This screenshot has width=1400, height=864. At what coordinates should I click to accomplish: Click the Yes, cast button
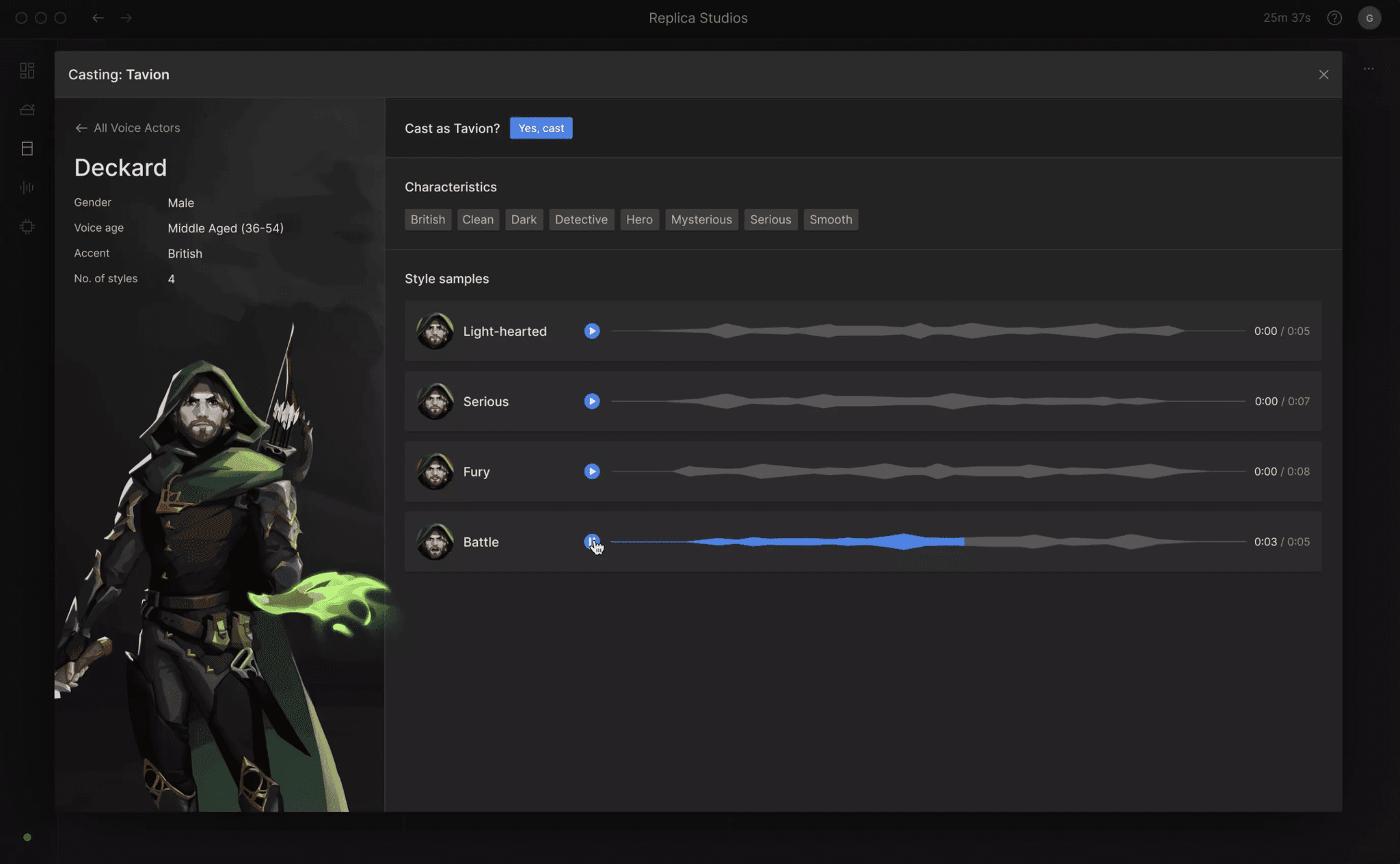[541, 128]
